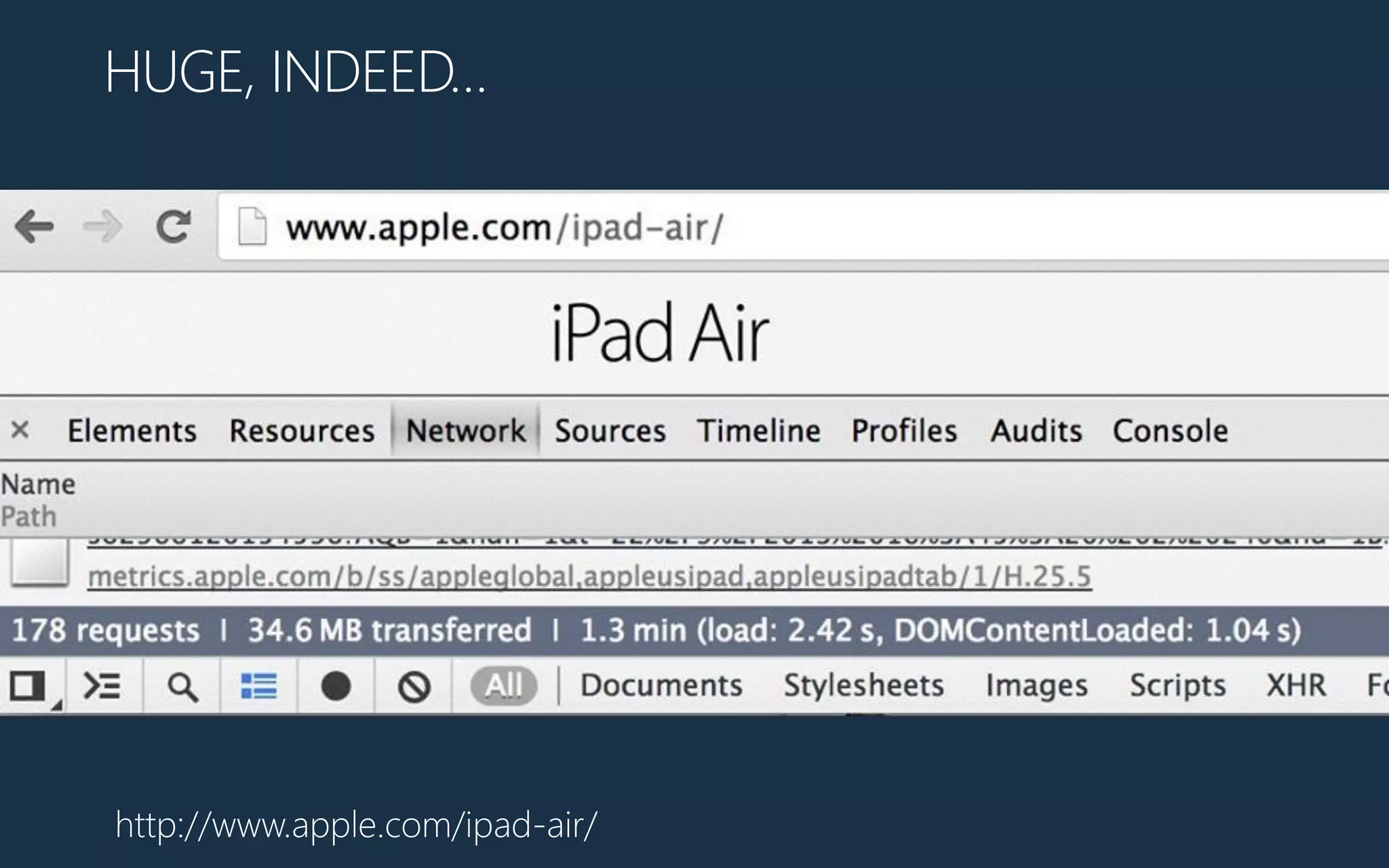
Task: Open the Profiles tab
Action: pyautogui.click(x=904, y=431)
